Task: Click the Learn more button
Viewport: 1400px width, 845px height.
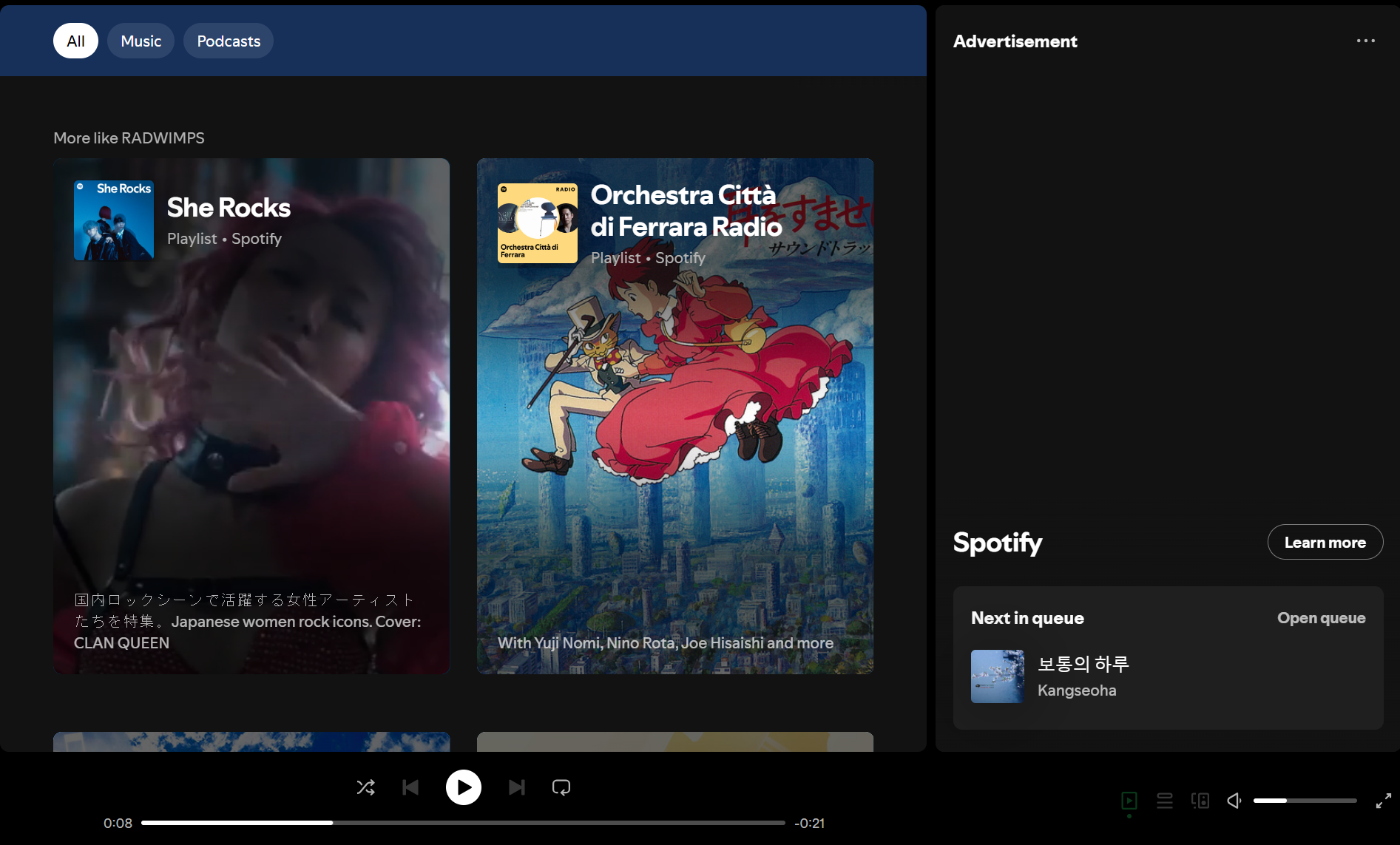Action: pyautogui.click(x=1325, y=542)
